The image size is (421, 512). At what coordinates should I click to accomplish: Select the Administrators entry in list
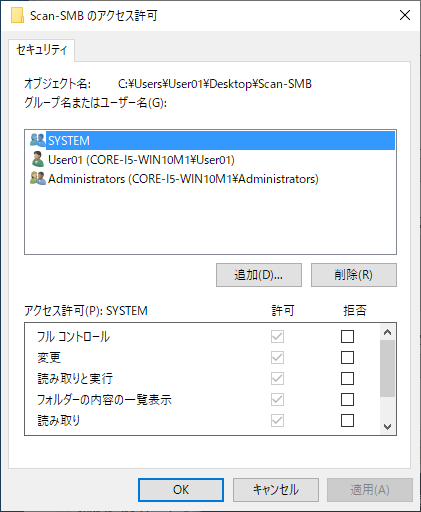coord(183,179)
